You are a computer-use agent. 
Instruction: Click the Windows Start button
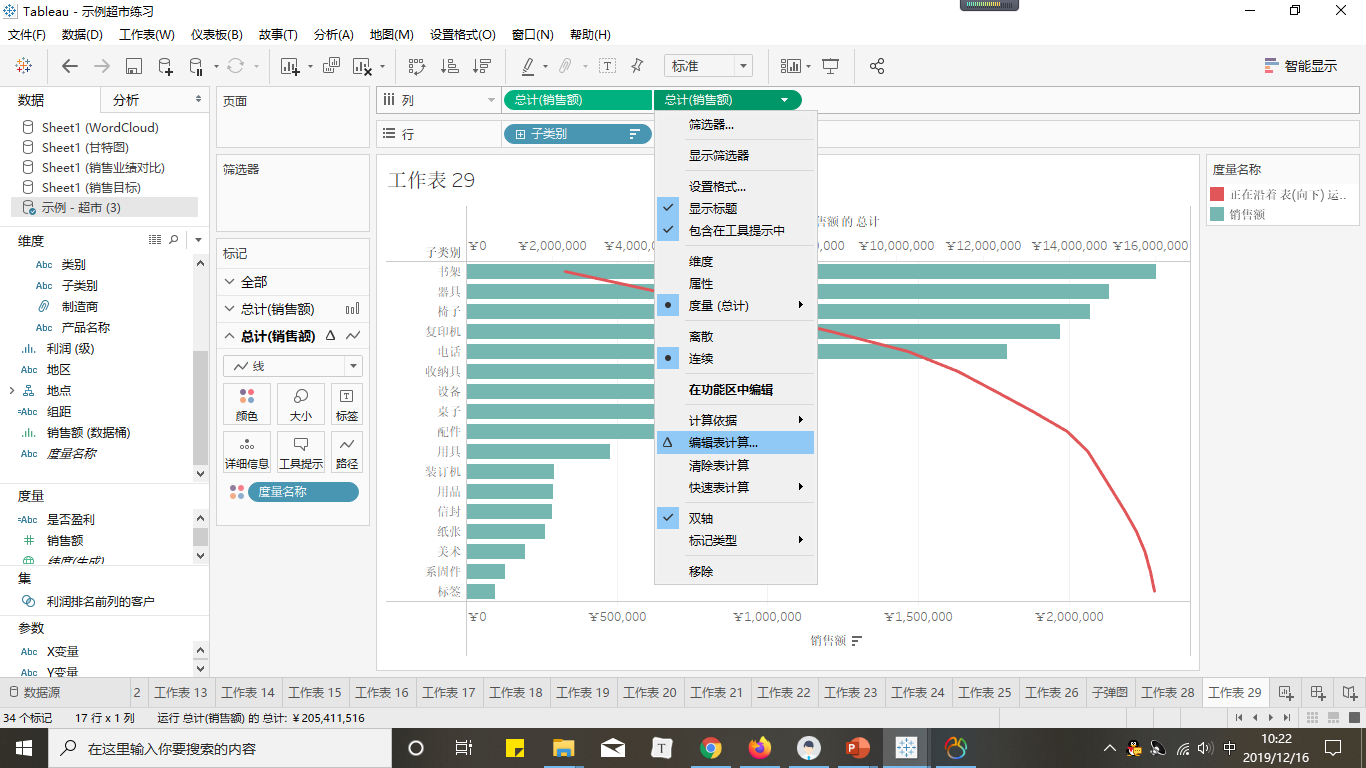23,747
